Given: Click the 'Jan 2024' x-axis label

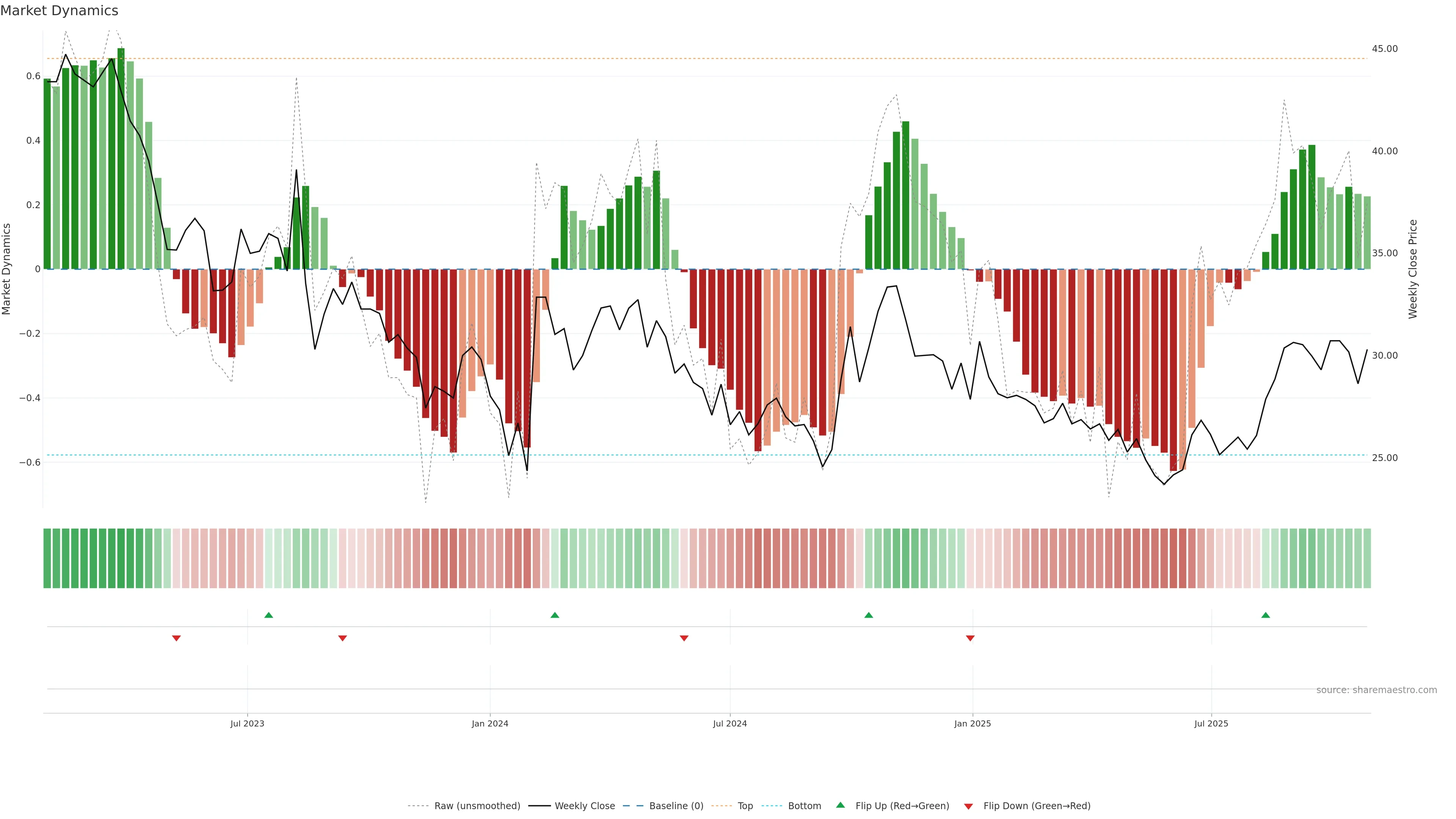Looking at the screenshot, I should [x=490, y=723].
